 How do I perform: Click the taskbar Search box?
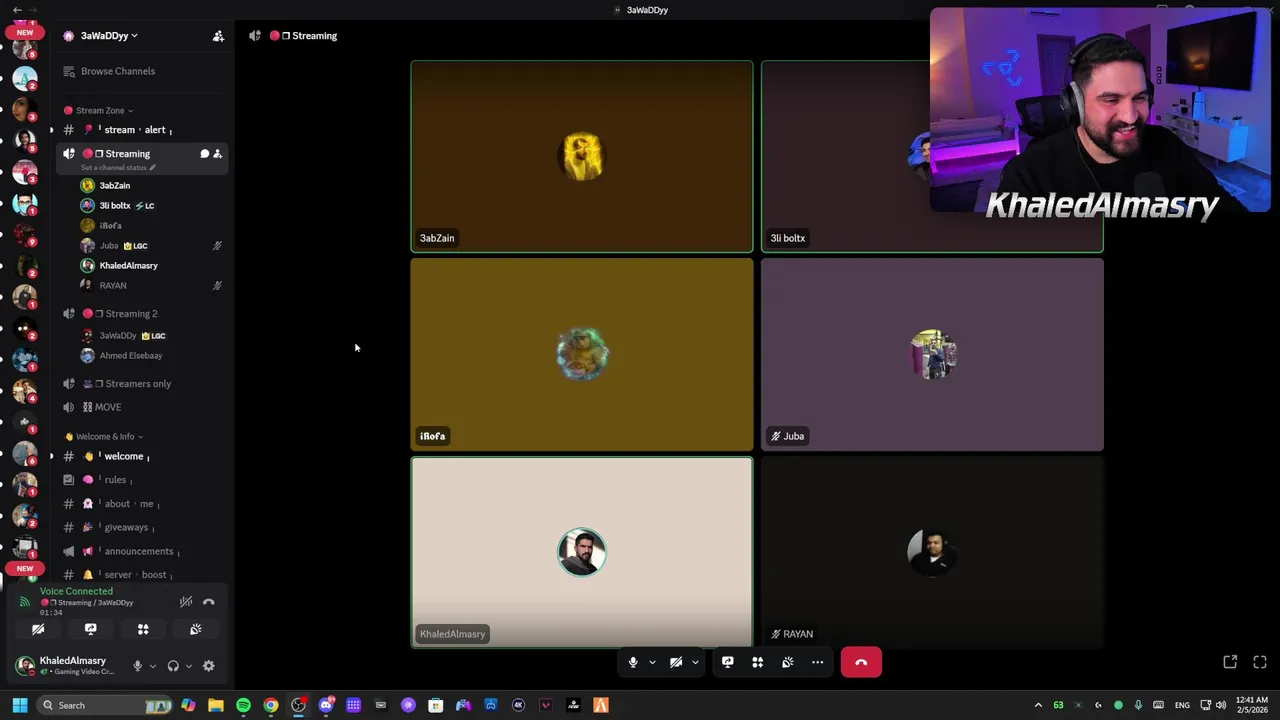(105, 705)
